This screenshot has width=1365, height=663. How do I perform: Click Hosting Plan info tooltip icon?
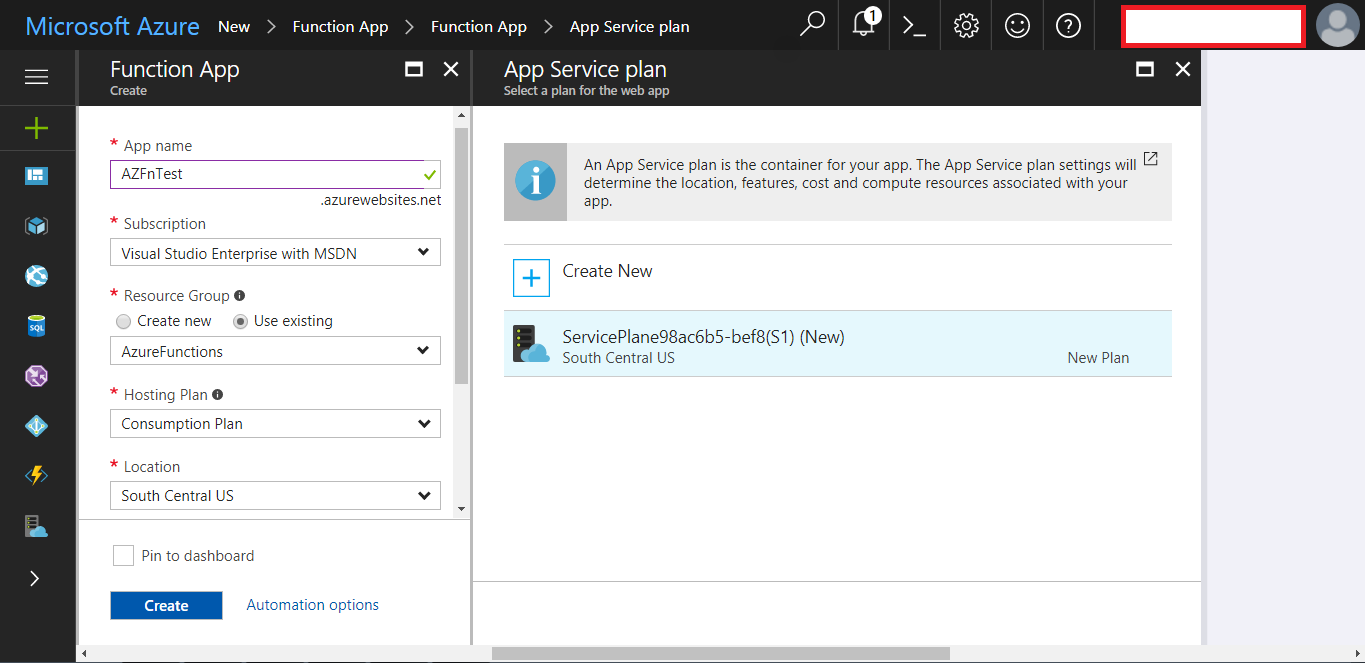point(217,395)
